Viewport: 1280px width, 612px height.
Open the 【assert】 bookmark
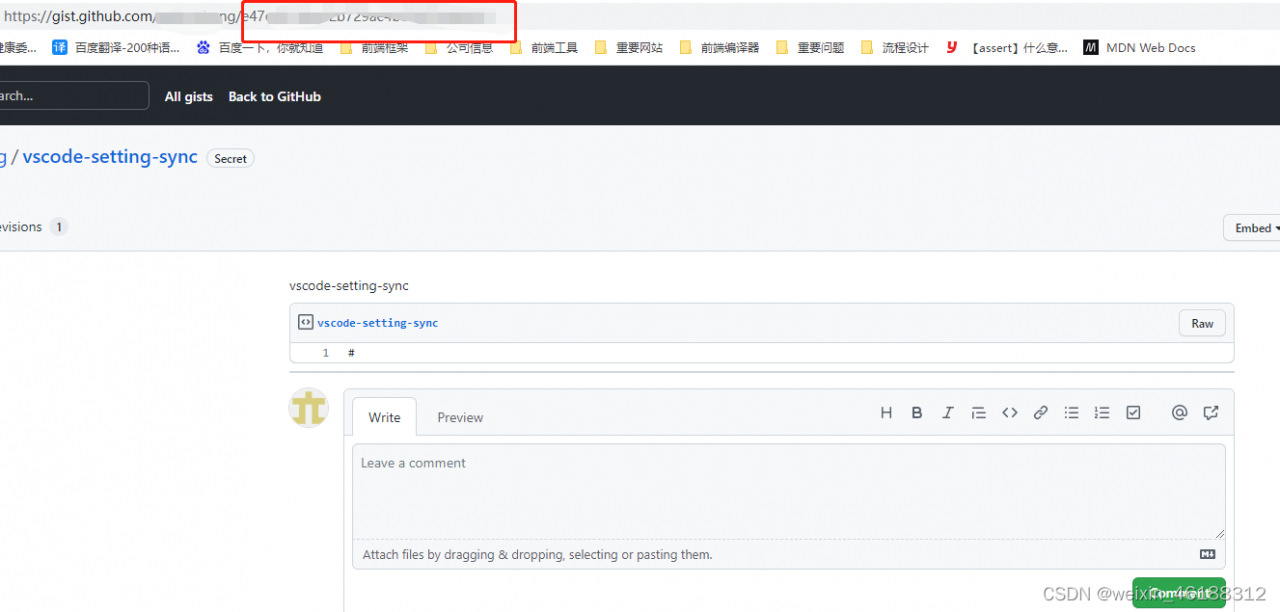click(x=1007, y=47)
